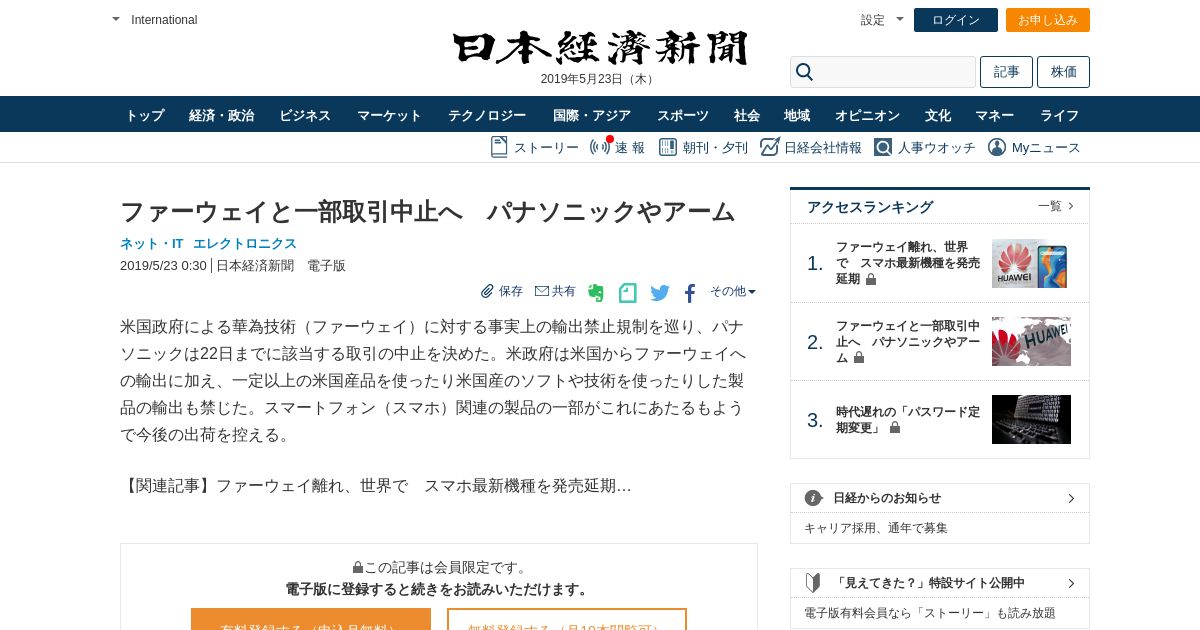
Task: Click the ネット・IT category link
Action: tap(152, 243)
